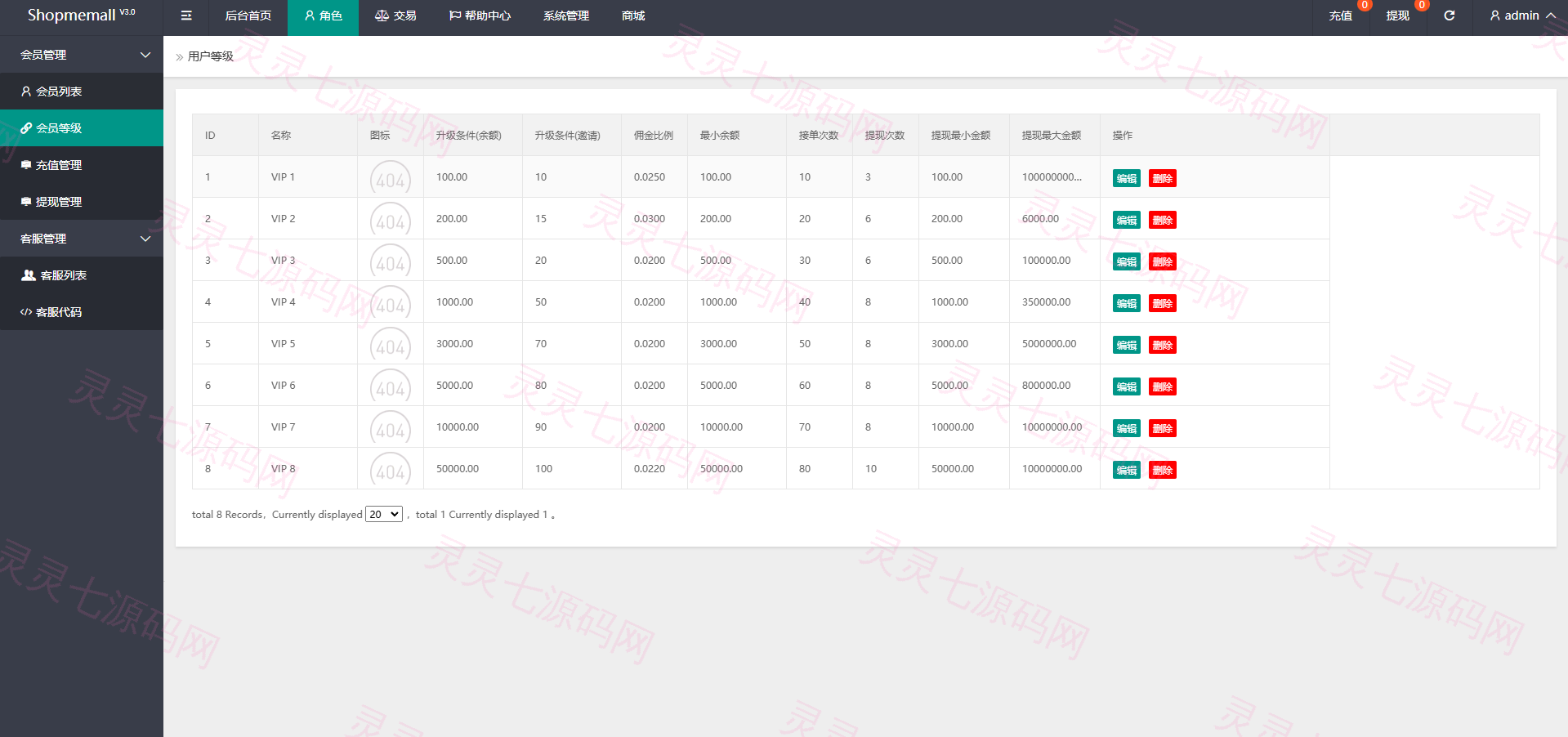The image size is (1568, 737).
Task: Open 客服列表 in the sidebar
Action: coord(82,275)
